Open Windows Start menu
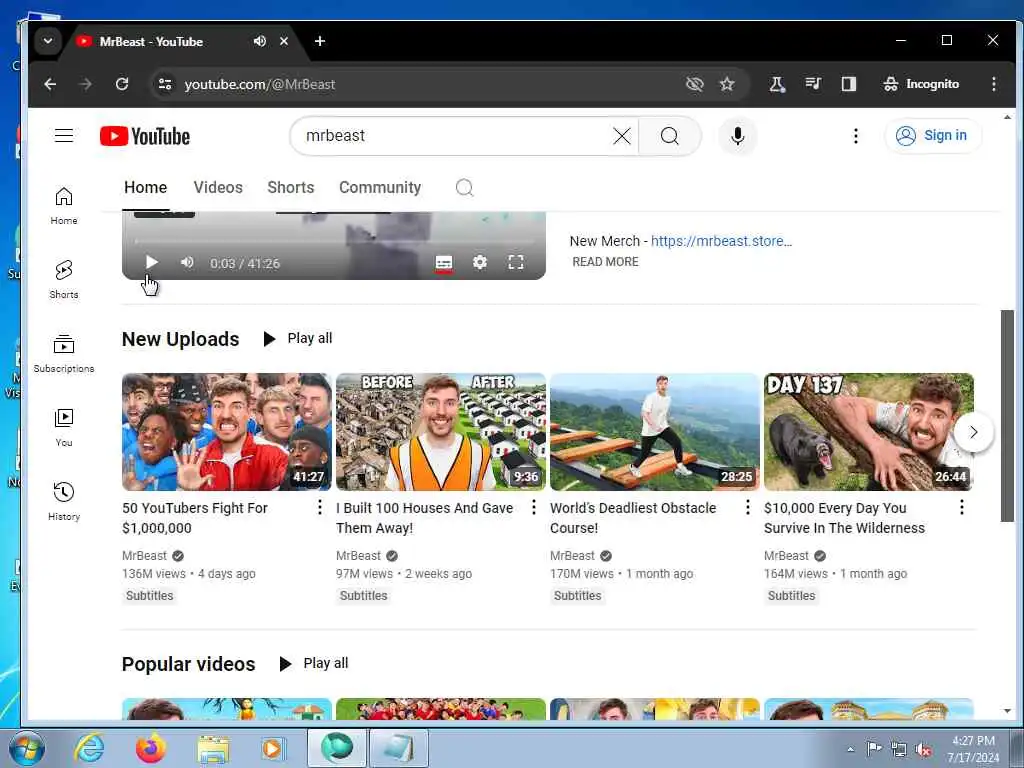Screen dimensions: 1024x768 [x=26, y=748]
